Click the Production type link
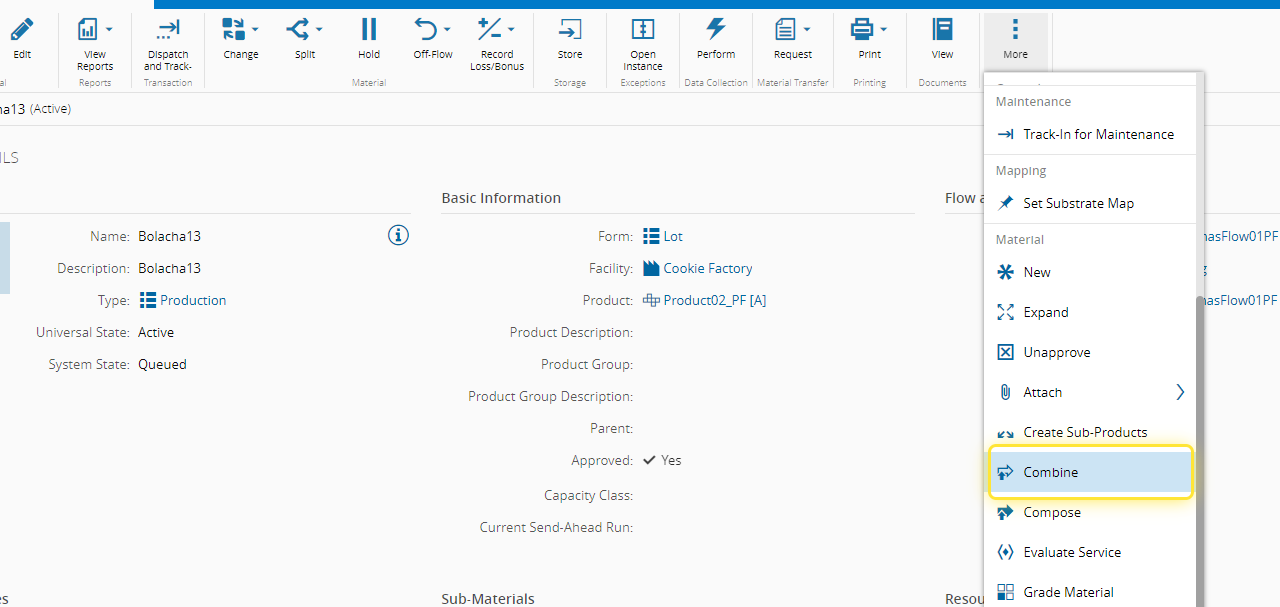This screenshot has width=1280, height=607. click(x=192, y=300)
